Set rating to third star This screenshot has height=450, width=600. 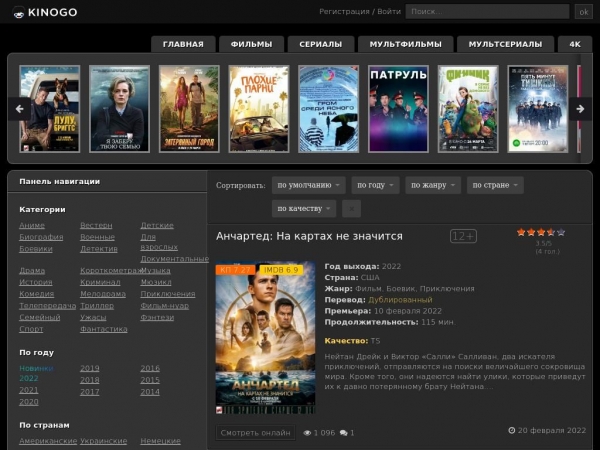541,232
